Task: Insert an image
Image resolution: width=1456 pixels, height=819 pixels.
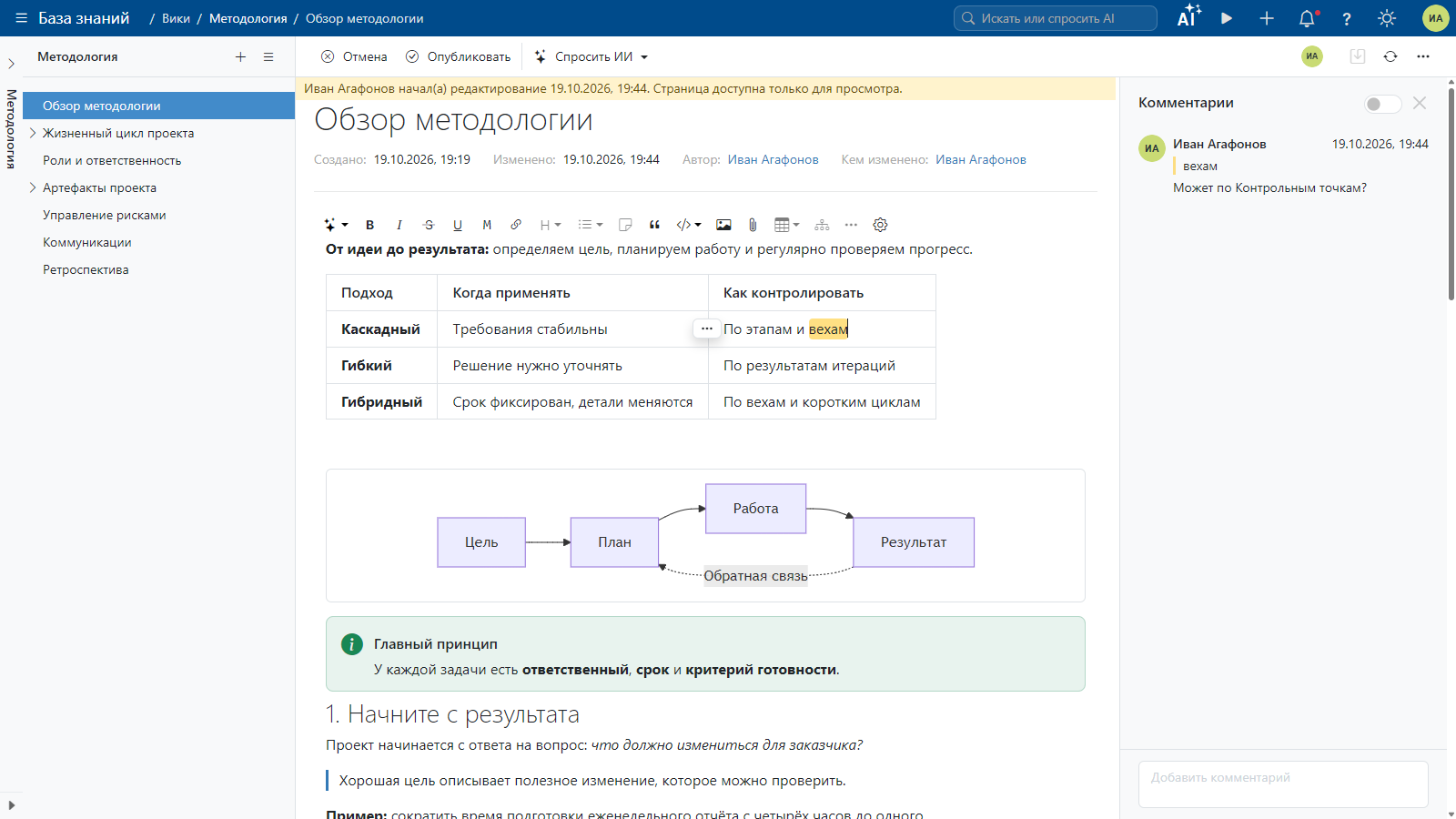Action: click(x=723, y=225)
